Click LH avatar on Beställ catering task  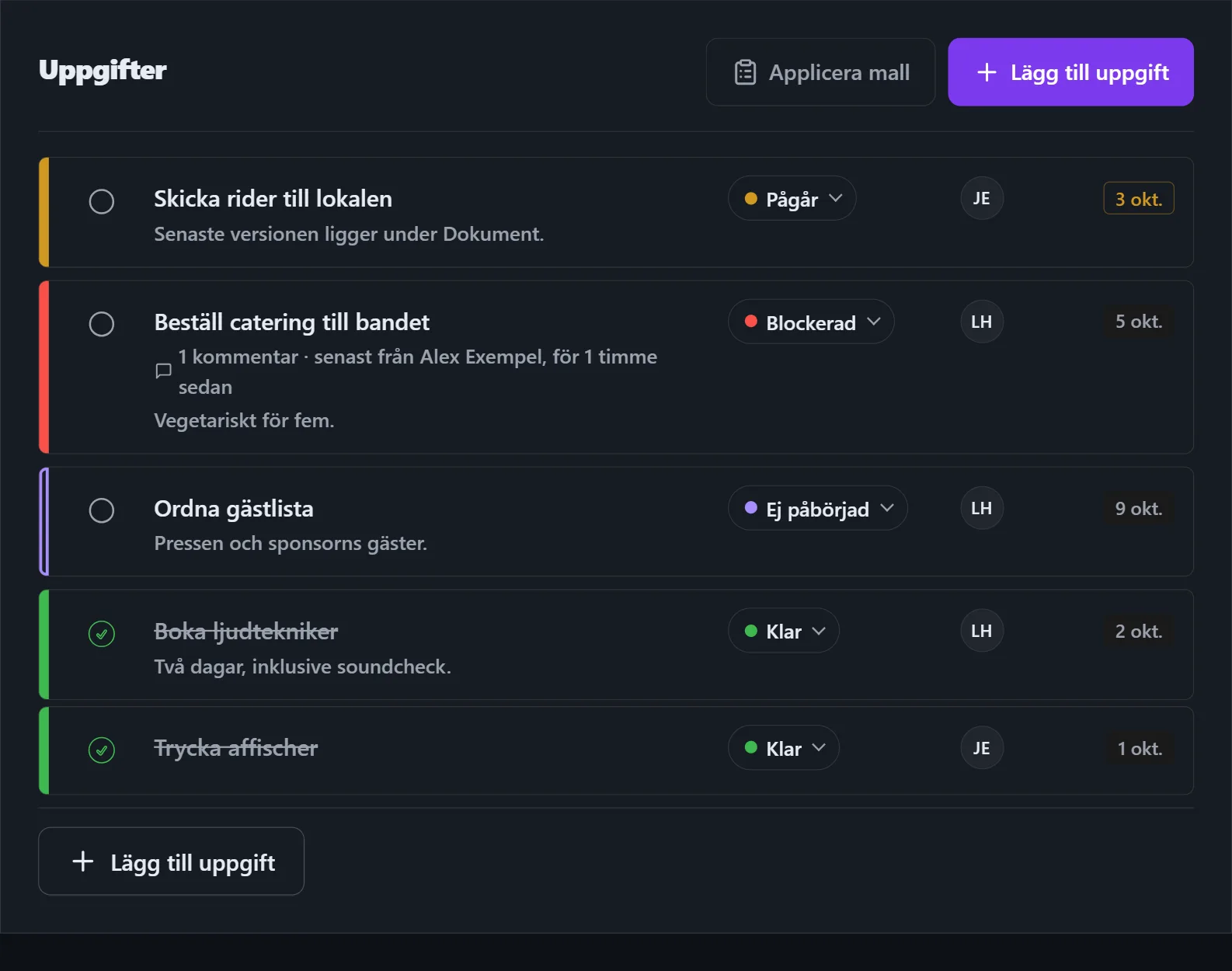point(982,322)
